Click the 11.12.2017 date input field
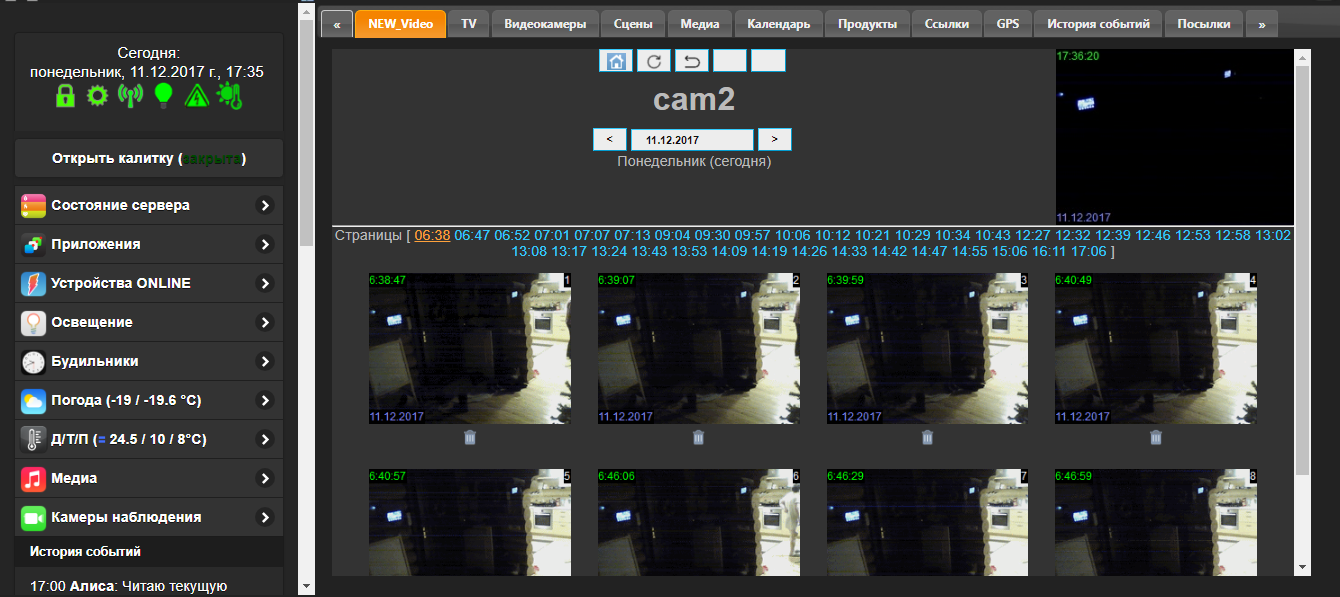 coord(692,140)
